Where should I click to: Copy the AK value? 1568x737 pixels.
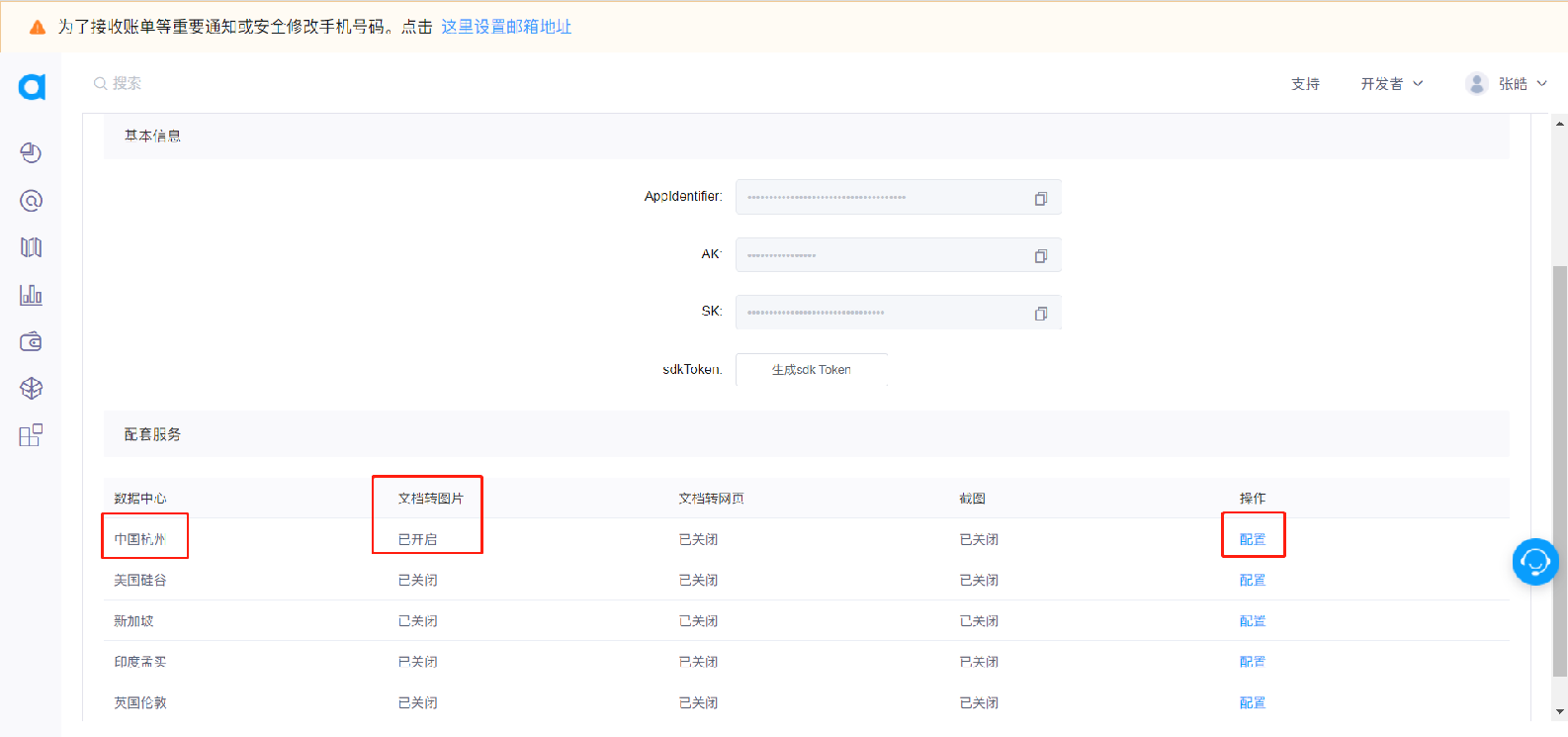point(1041,256)
